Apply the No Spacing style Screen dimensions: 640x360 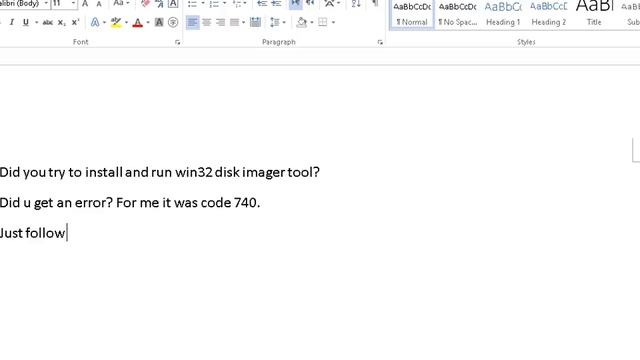[458, 14]
